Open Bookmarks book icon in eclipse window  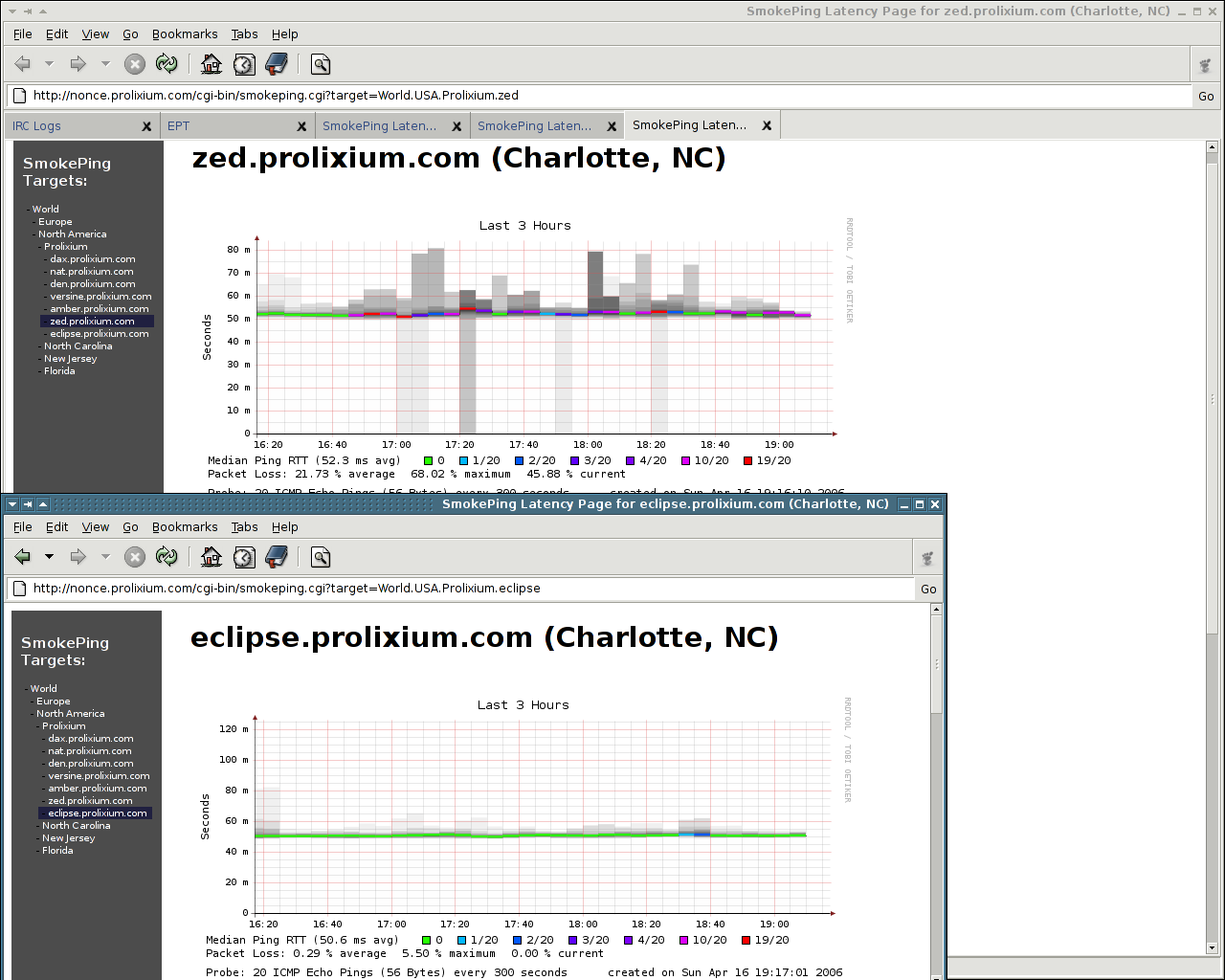coord(277,557)
